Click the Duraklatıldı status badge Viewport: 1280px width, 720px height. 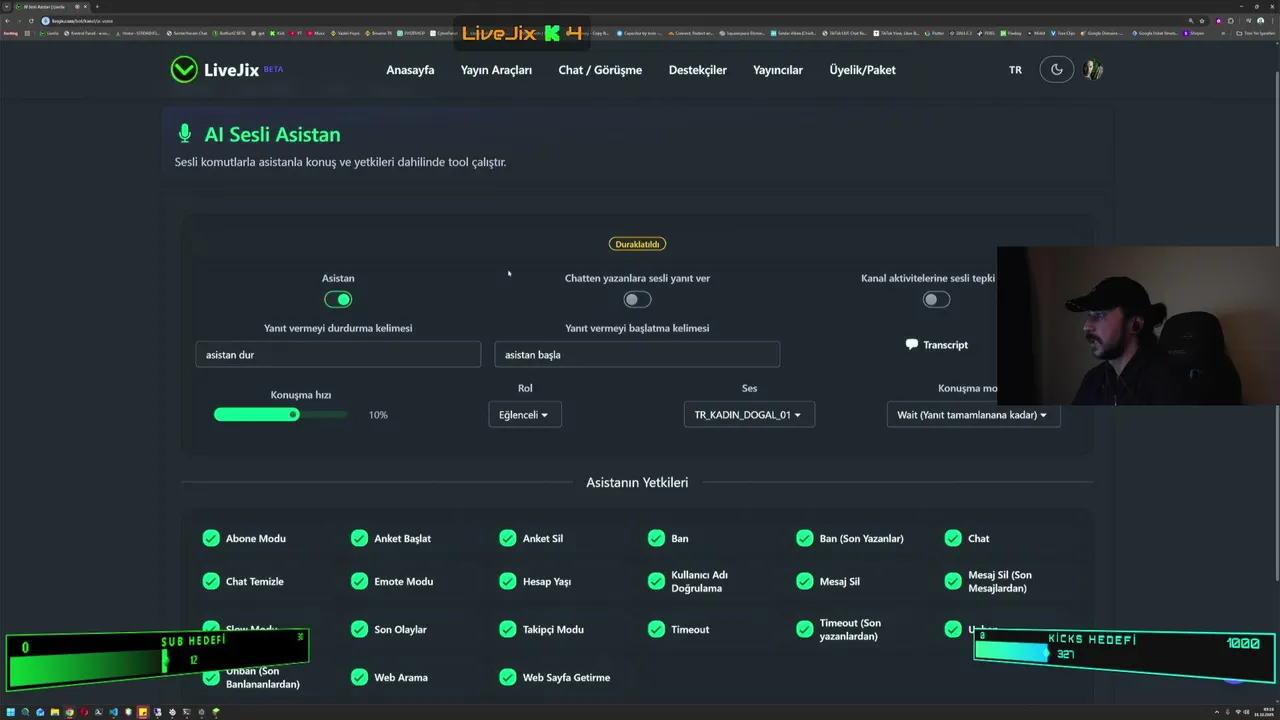[637, 244]
